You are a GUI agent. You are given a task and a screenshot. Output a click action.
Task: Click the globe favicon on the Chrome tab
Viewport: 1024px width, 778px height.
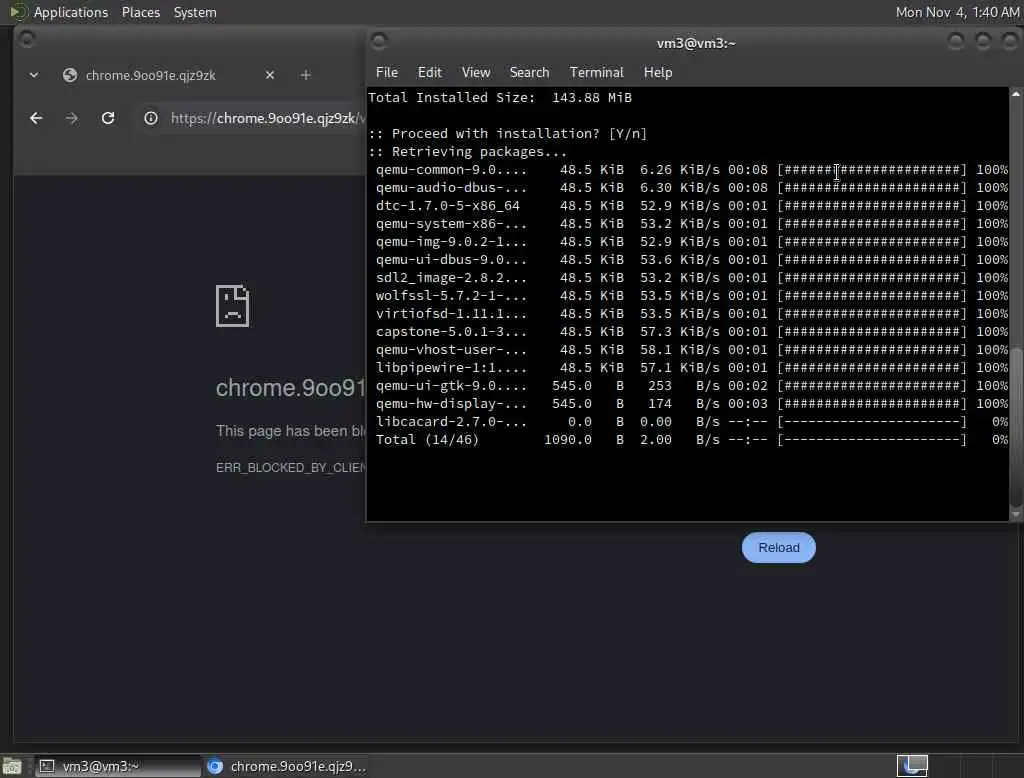[70, 75]
